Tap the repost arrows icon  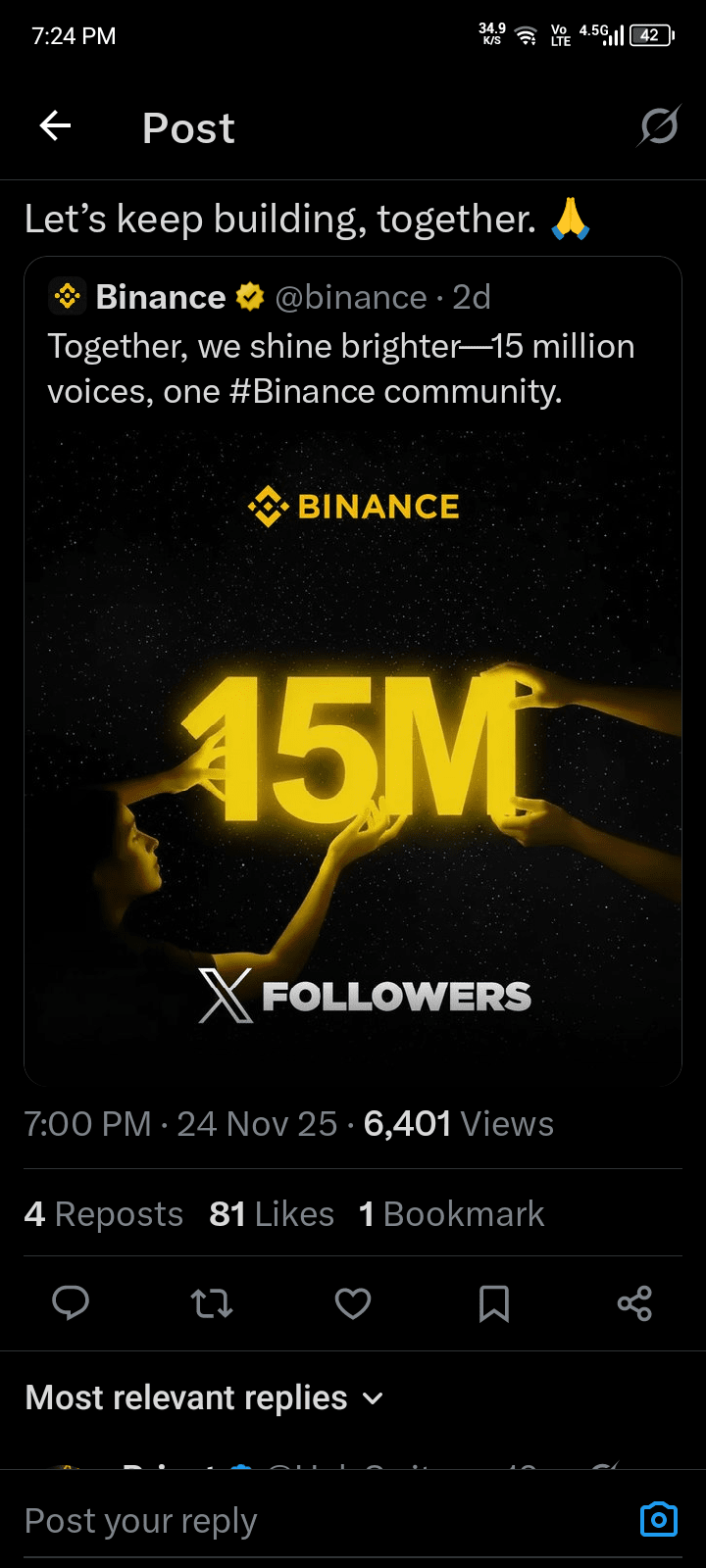[x=211, y=1303]
